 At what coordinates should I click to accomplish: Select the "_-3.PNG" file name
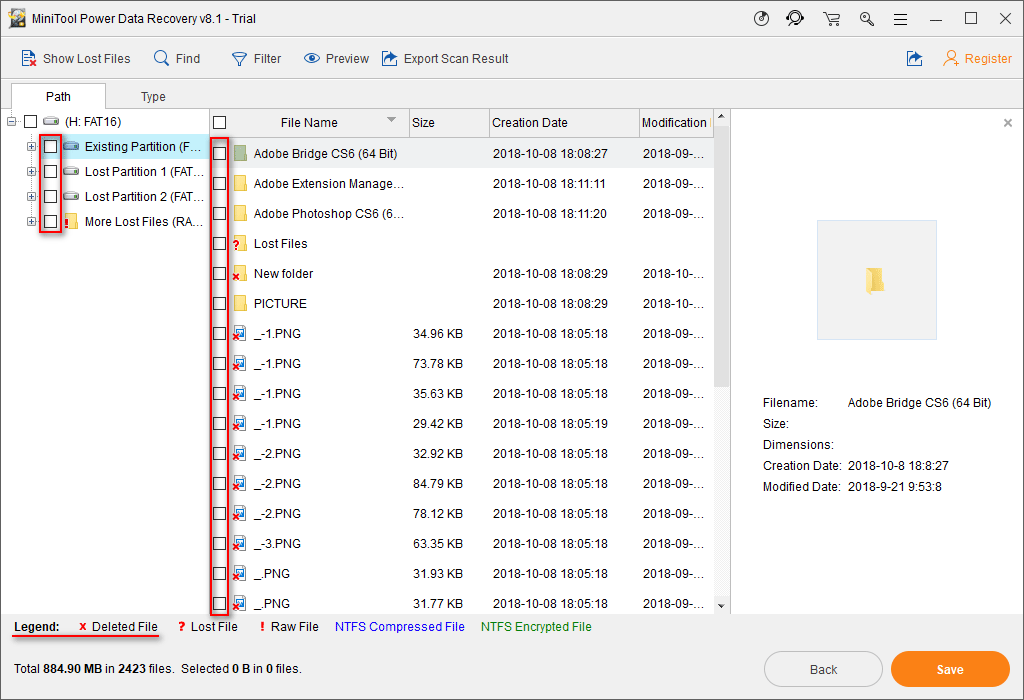277,544
